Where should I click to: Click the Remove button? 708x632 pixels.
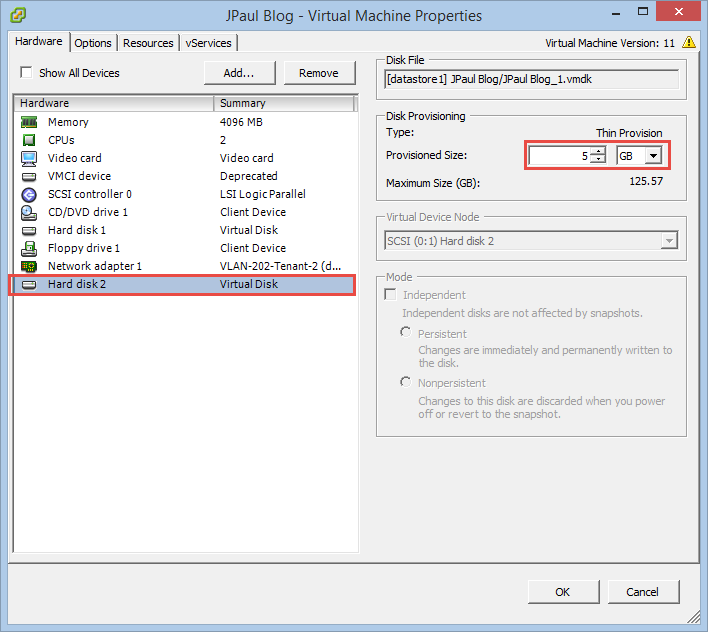click(x=319, y=73)
